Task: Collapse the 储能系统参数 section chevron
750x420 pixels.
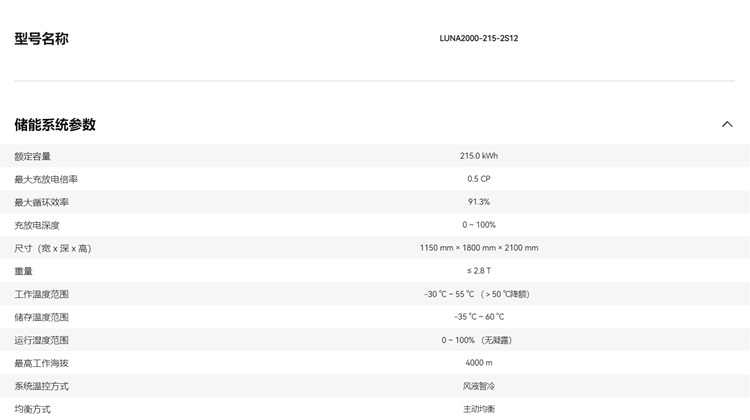Action: pyautogui.click(x=727, y=124)
